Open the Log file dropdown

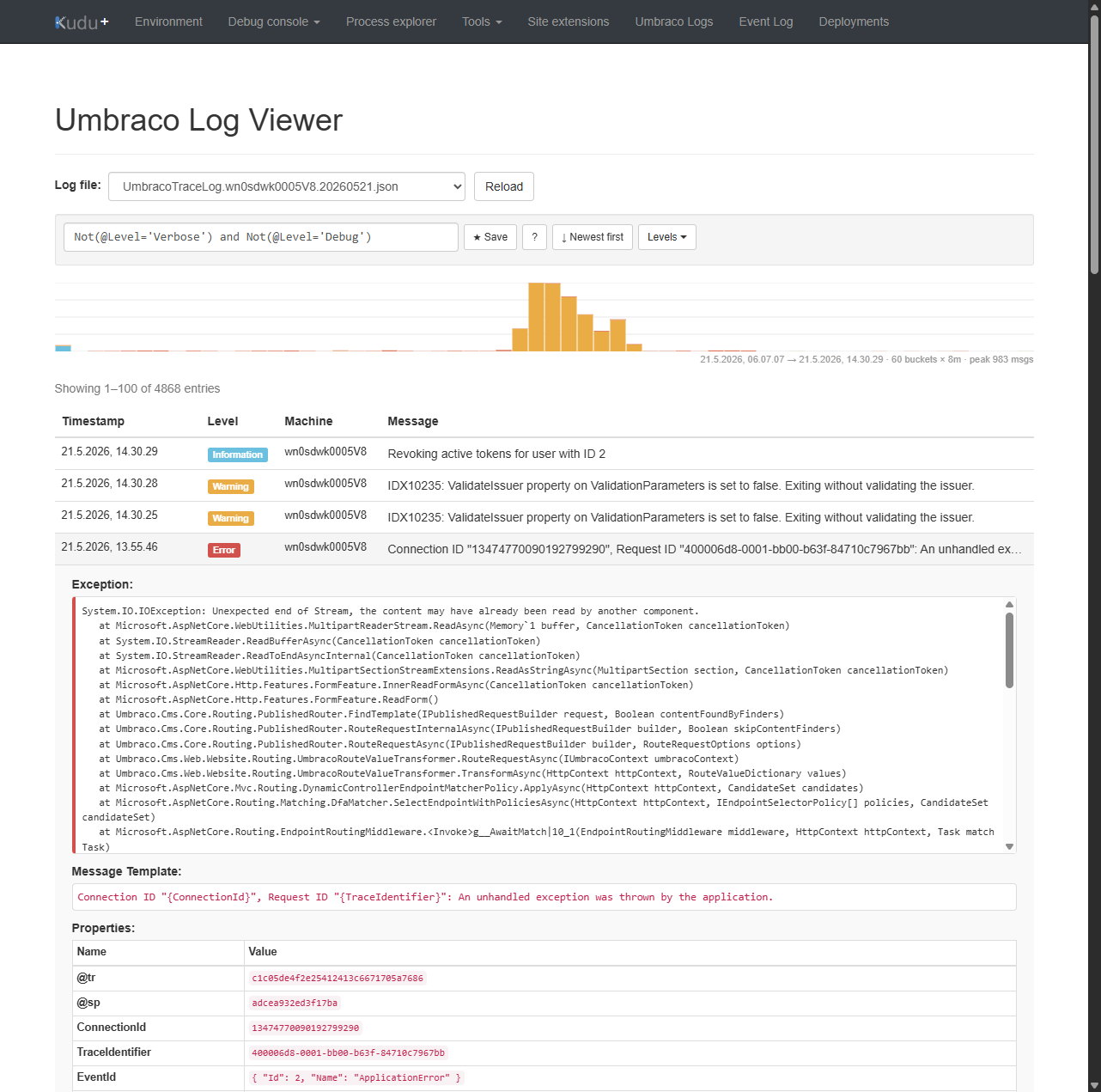point(287,186)
